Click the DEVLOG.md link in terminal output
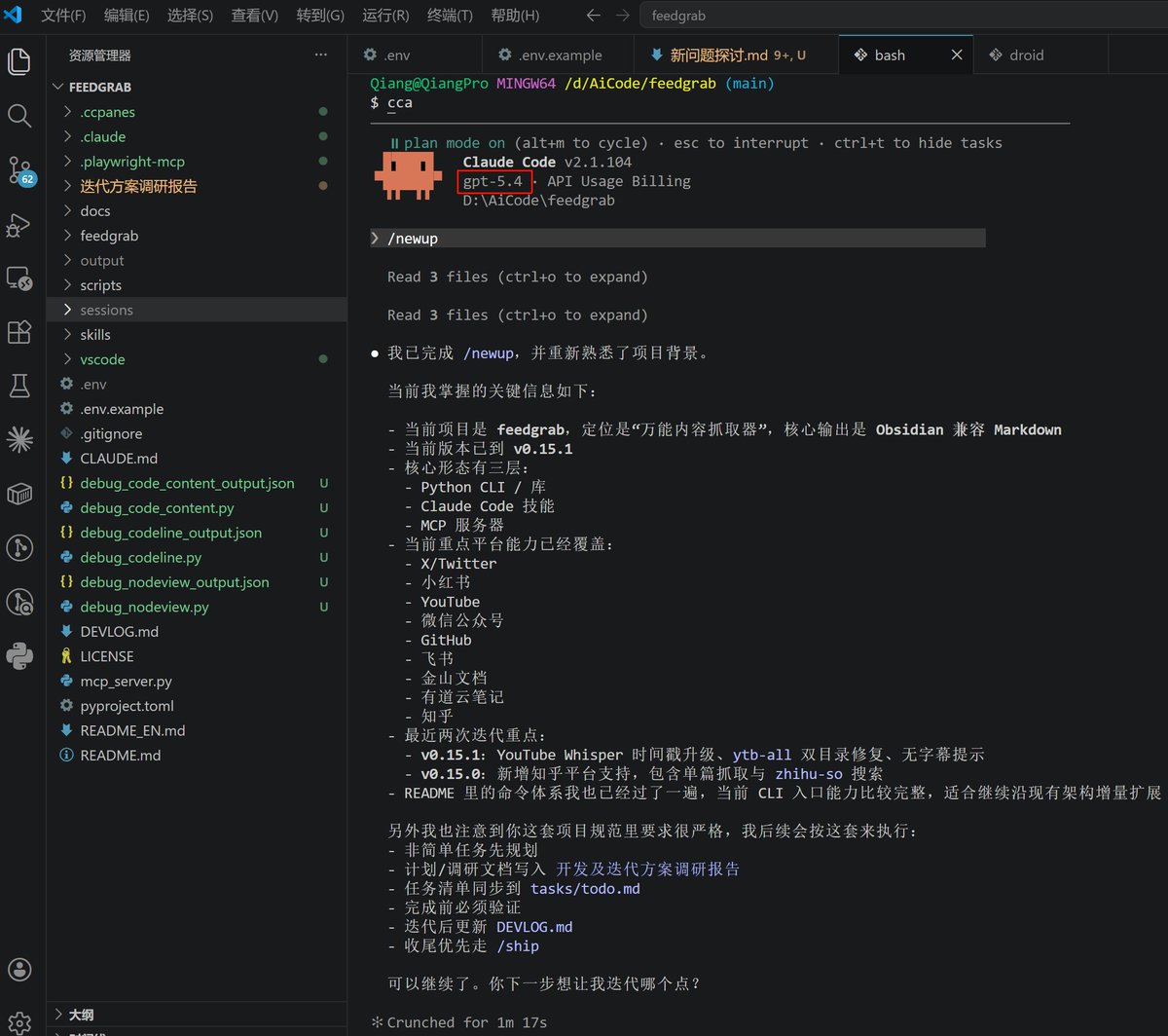This screenshot has width=1168, height=1036. pos(533,926)
